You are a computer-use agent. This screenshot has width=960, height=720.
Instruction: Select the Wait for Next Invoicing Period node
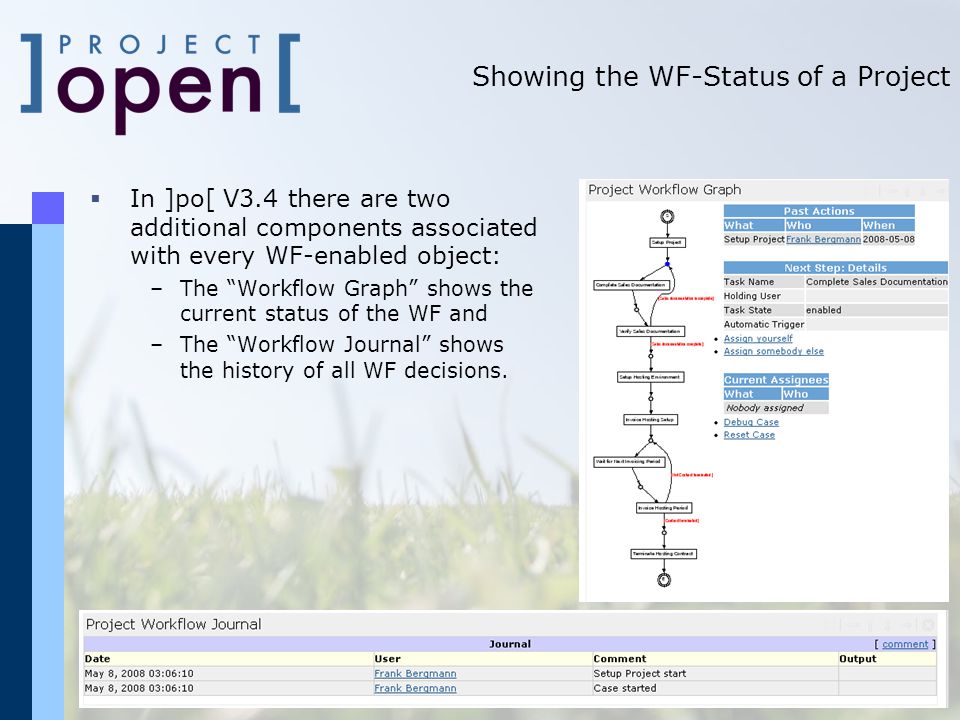tap(629, 462)
